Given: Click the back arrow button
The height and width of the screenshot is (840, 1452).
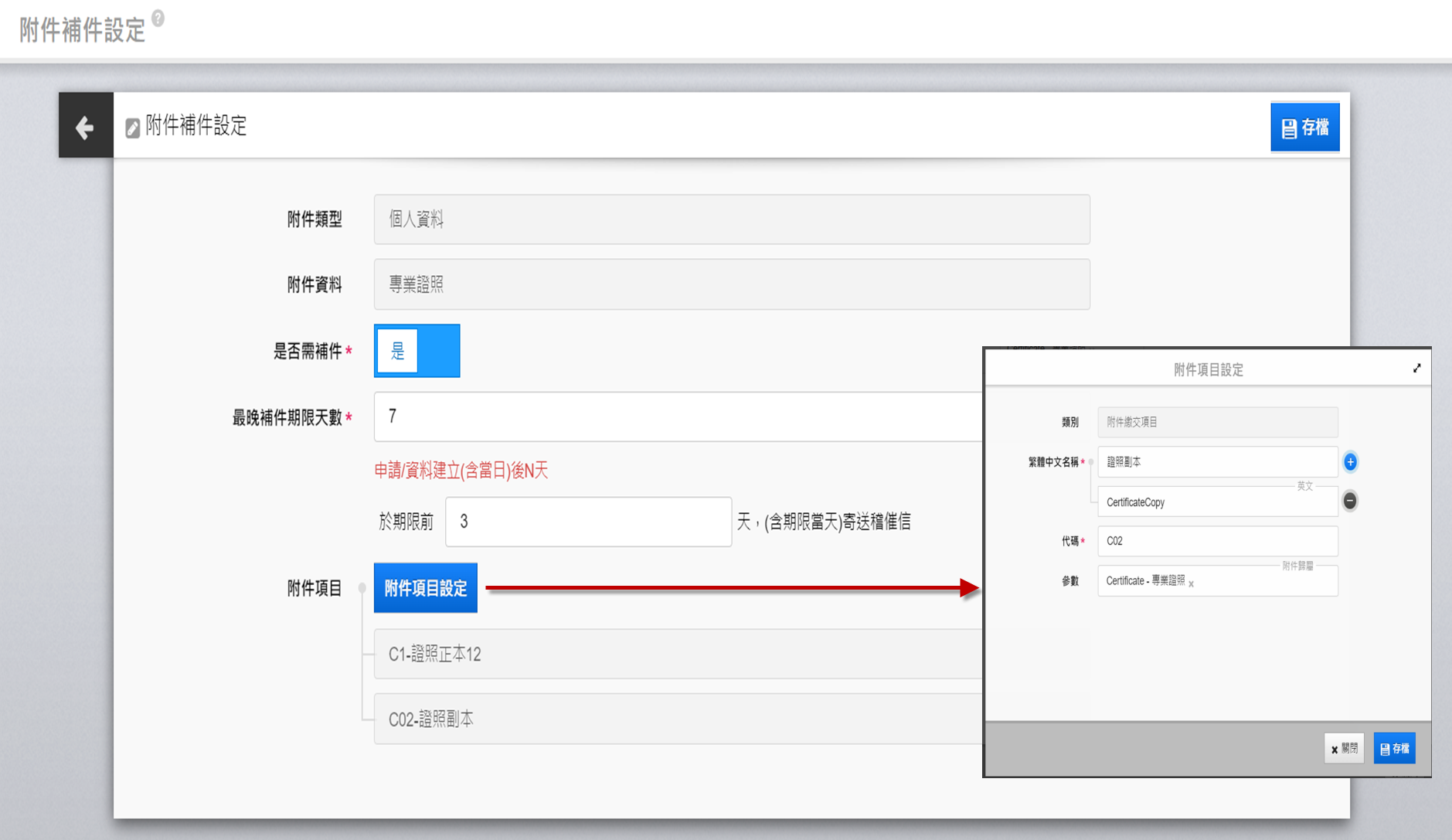Looking at the screenshot, I should [x=85, y=126].
